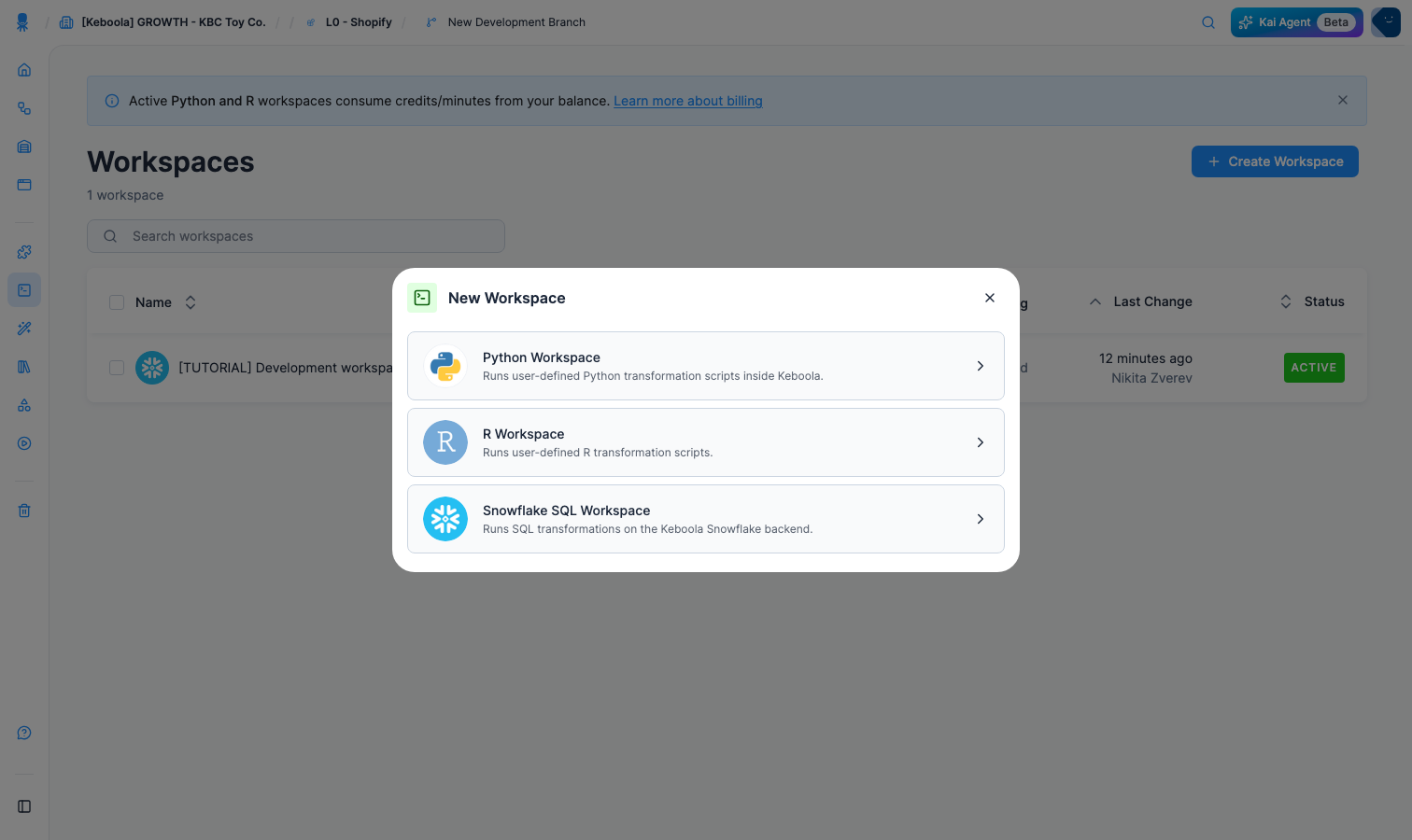The width and height of the screenshot is (1412, 840).
Task: Open the Kai Agent Beta assistant
Action: [1297, 22]
